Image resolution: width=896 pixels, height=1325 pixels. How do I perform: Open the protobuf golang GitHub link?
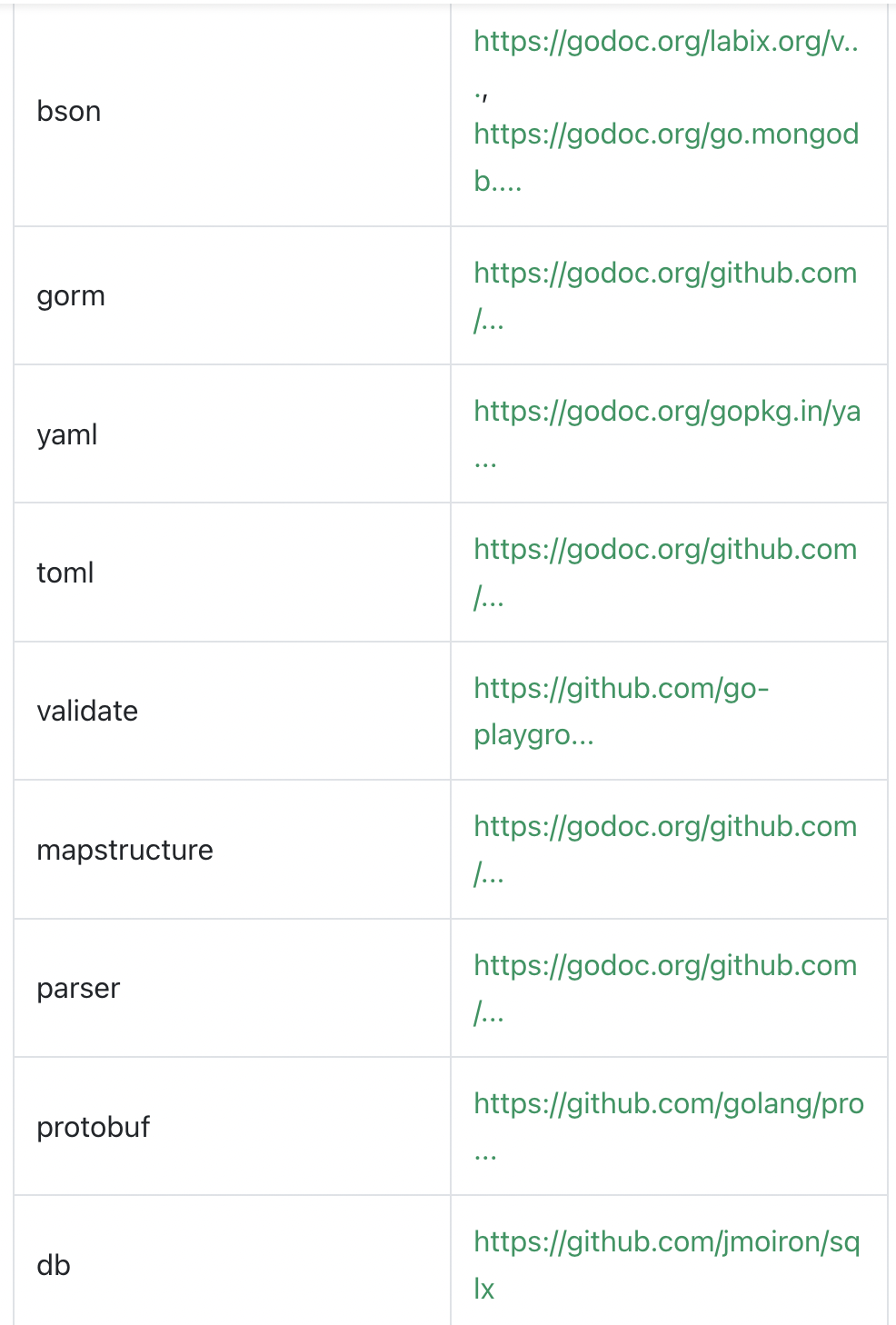pyautogui.click(x=668, y=1104)
